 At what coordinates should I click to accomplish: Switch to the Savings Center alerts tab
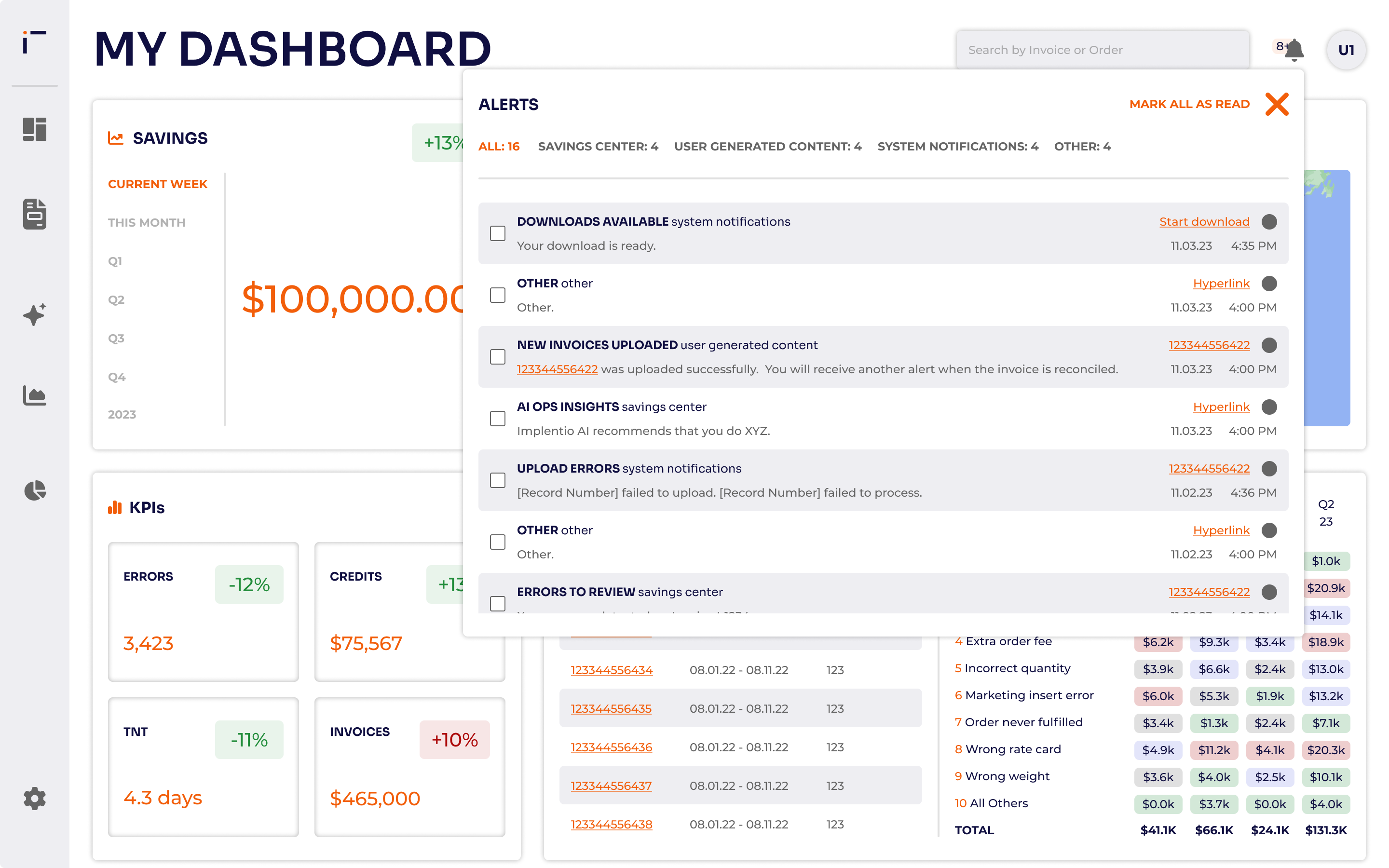[x=598, y=147]
